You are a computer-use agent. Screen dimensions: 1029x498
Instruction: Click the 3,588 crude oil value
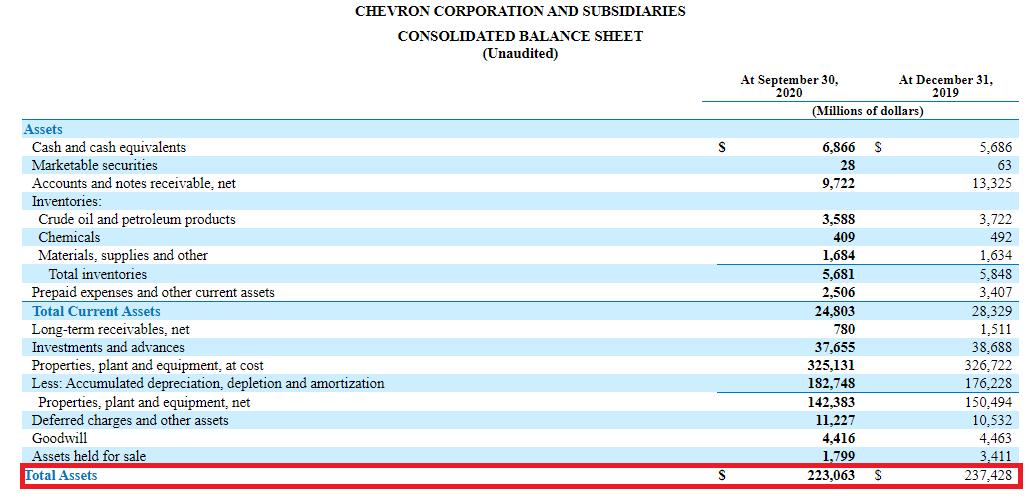click(x=839, y=219)
